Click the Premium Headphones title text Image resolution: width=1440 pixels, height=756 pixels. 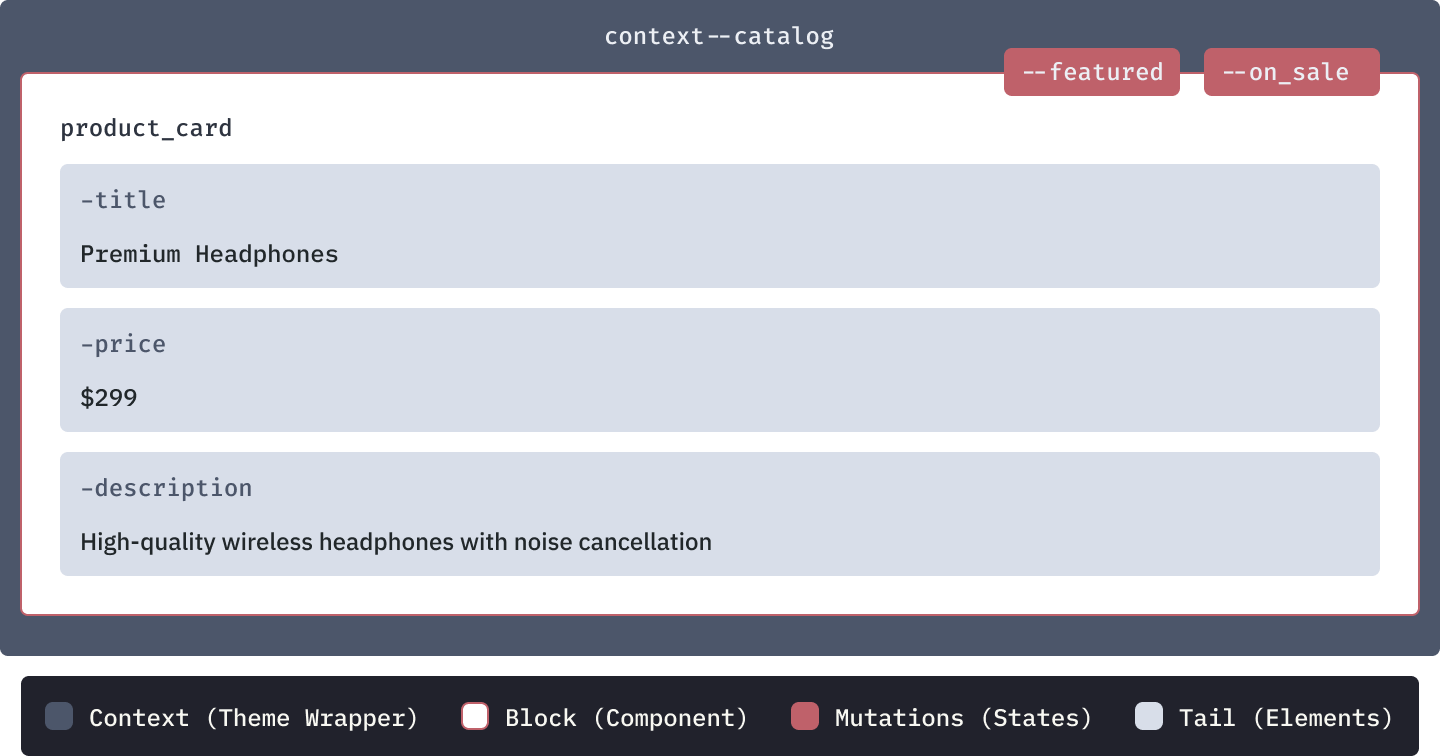[x=209, y=254]
